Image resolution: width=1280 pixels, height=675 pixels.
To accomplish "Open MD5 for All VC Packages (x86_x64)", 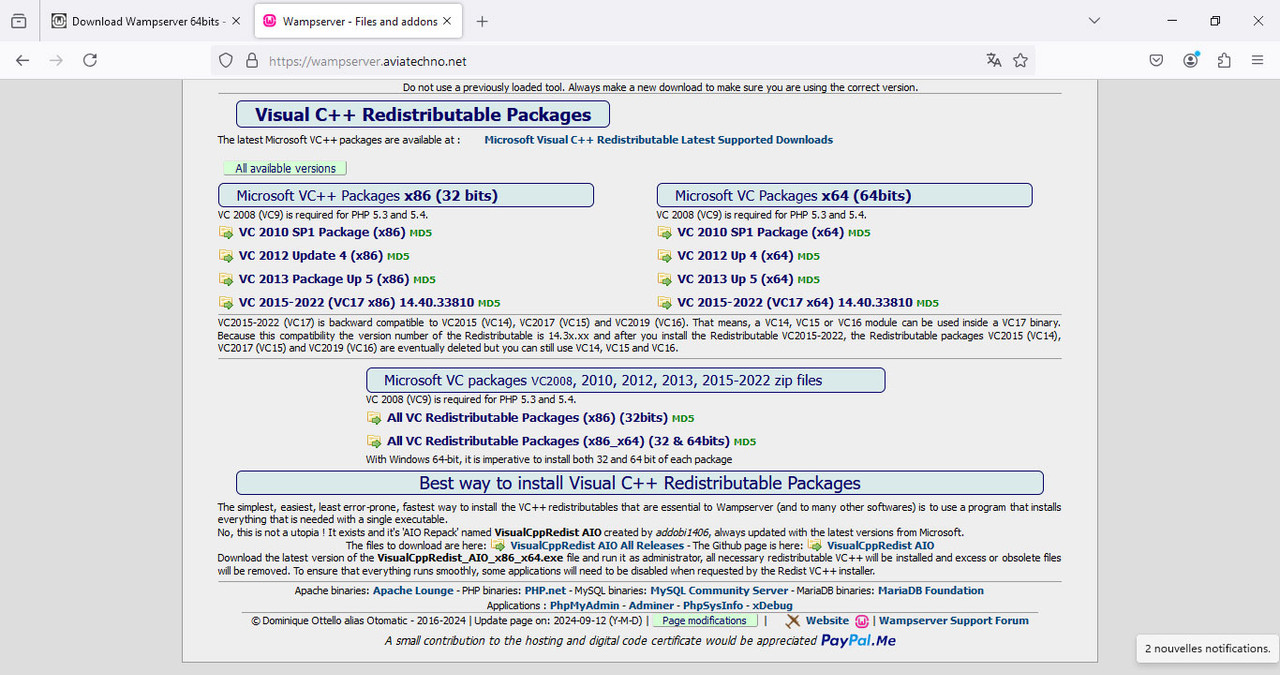I will [745, 442].
